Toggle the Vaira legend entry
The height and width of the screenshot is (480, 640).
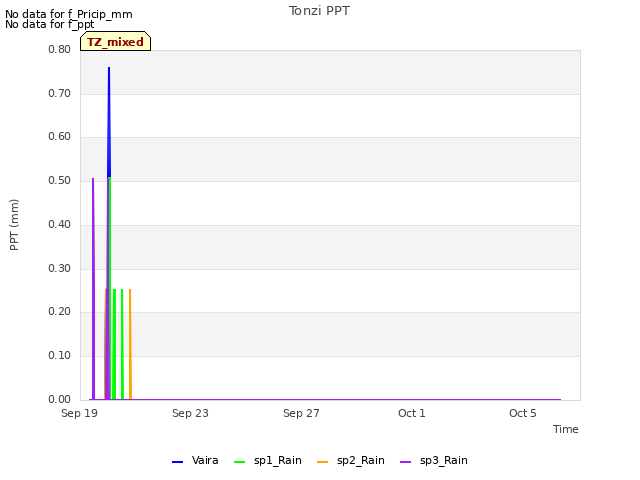coord(195,461)
